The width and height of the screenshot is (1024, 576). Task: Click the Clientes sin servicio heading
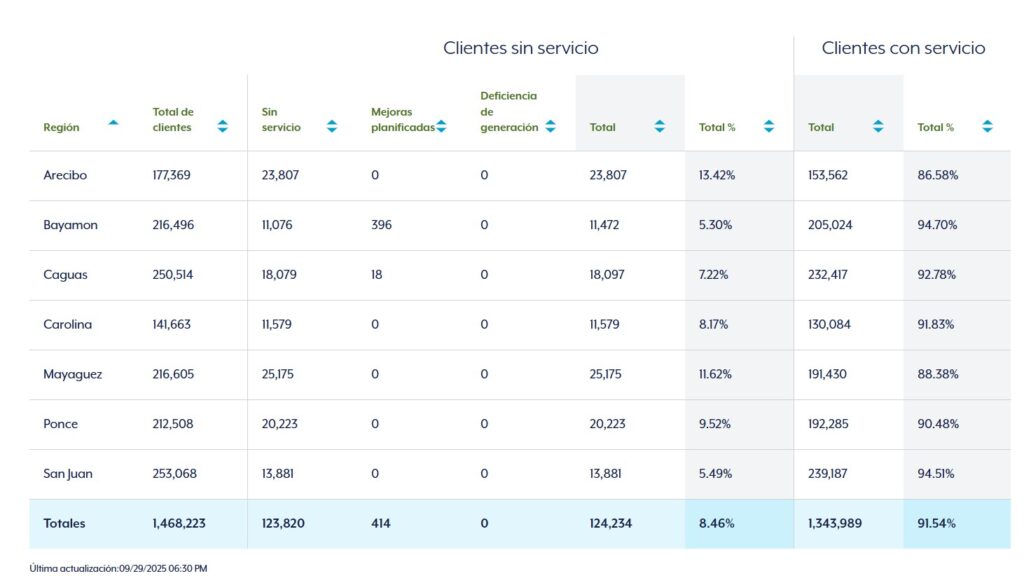520,48
